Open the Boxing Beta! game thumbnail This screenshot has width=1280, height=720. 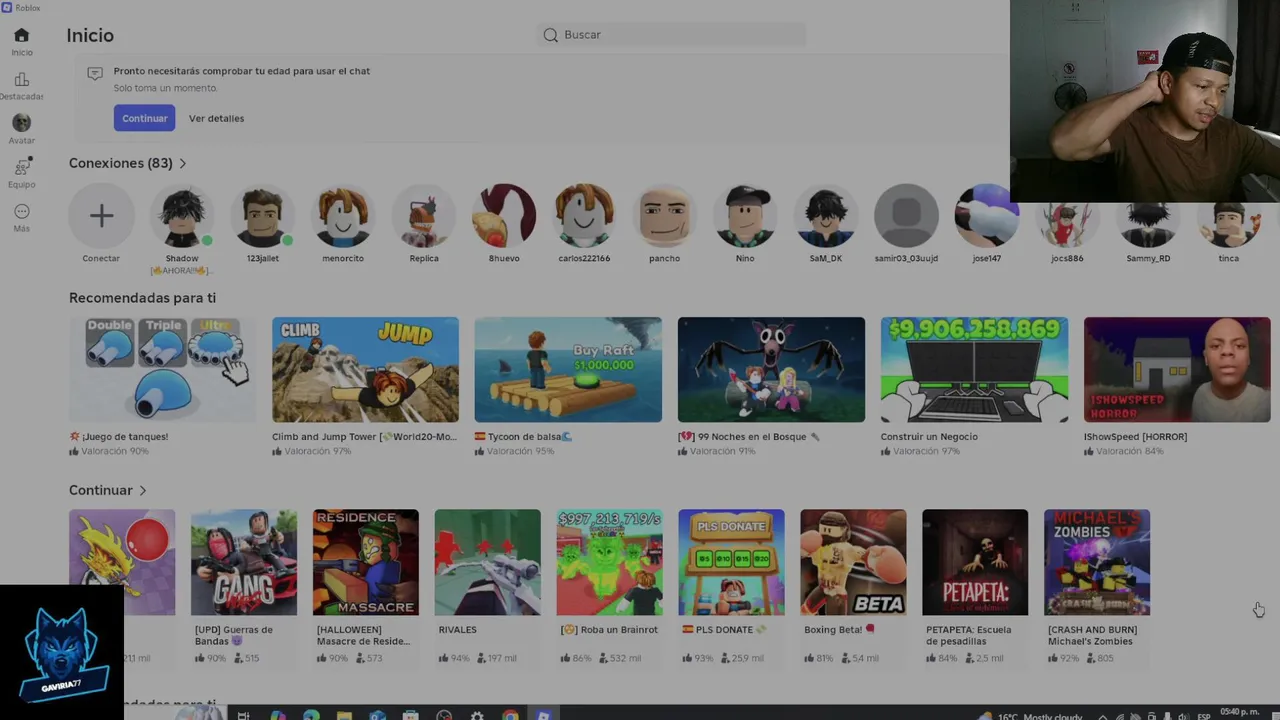click(x=853, y=562)
